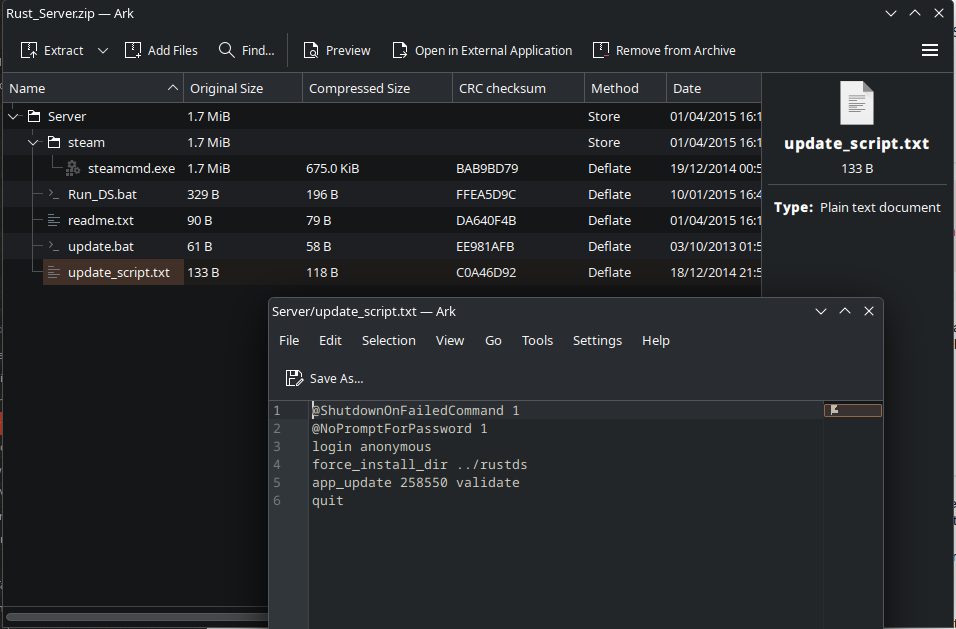The height and width of the screenshot is (629, 956).
Task: Sort by Original Size column header
Action: [x=243, y=88]
